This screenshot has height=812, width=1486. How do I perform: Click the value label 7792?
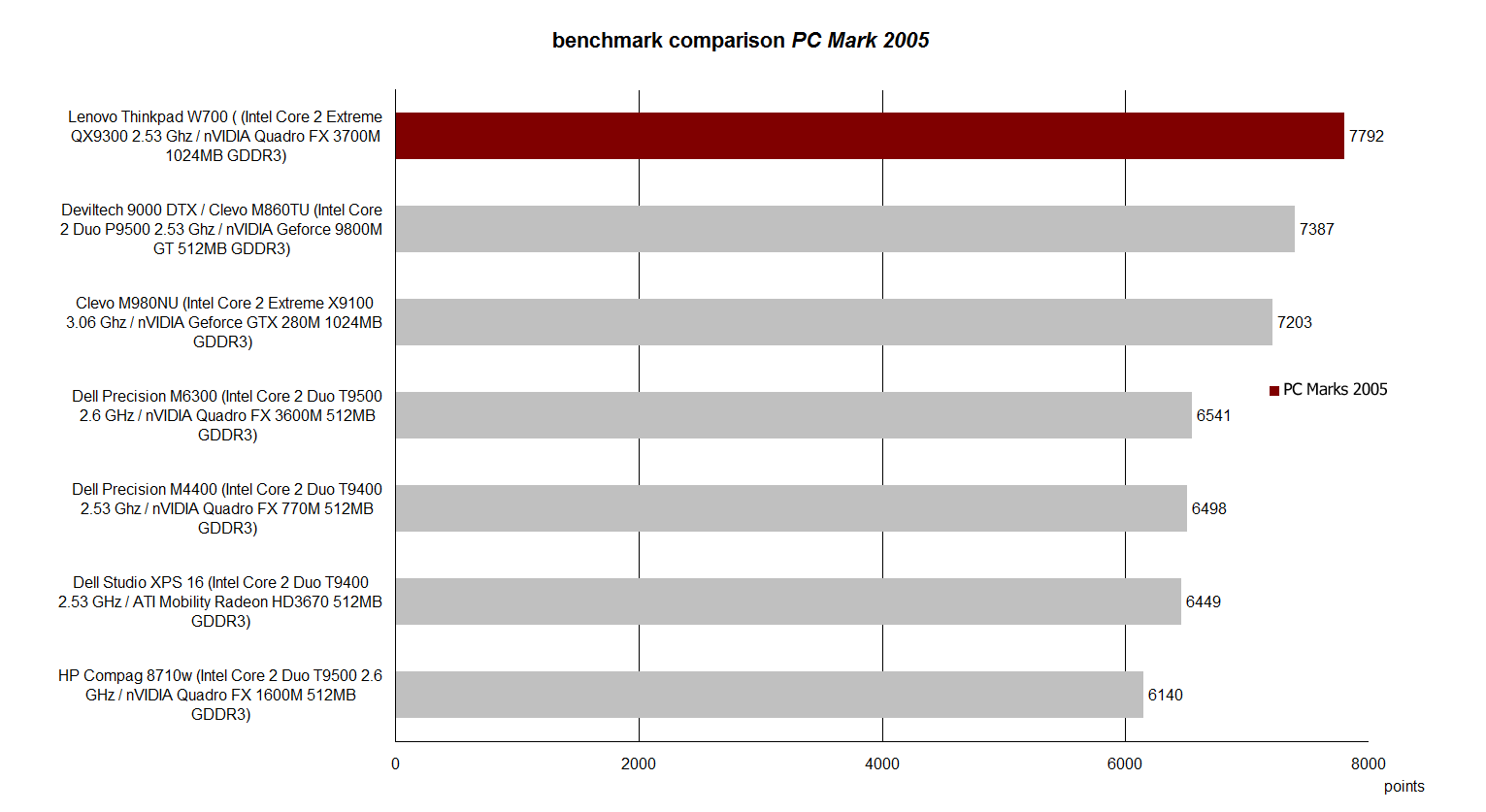pos(1367,136)
